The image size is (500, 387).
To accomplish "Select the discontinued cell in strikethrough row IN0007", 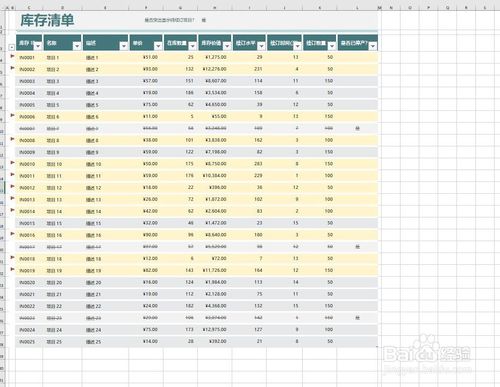I will 357,128.
